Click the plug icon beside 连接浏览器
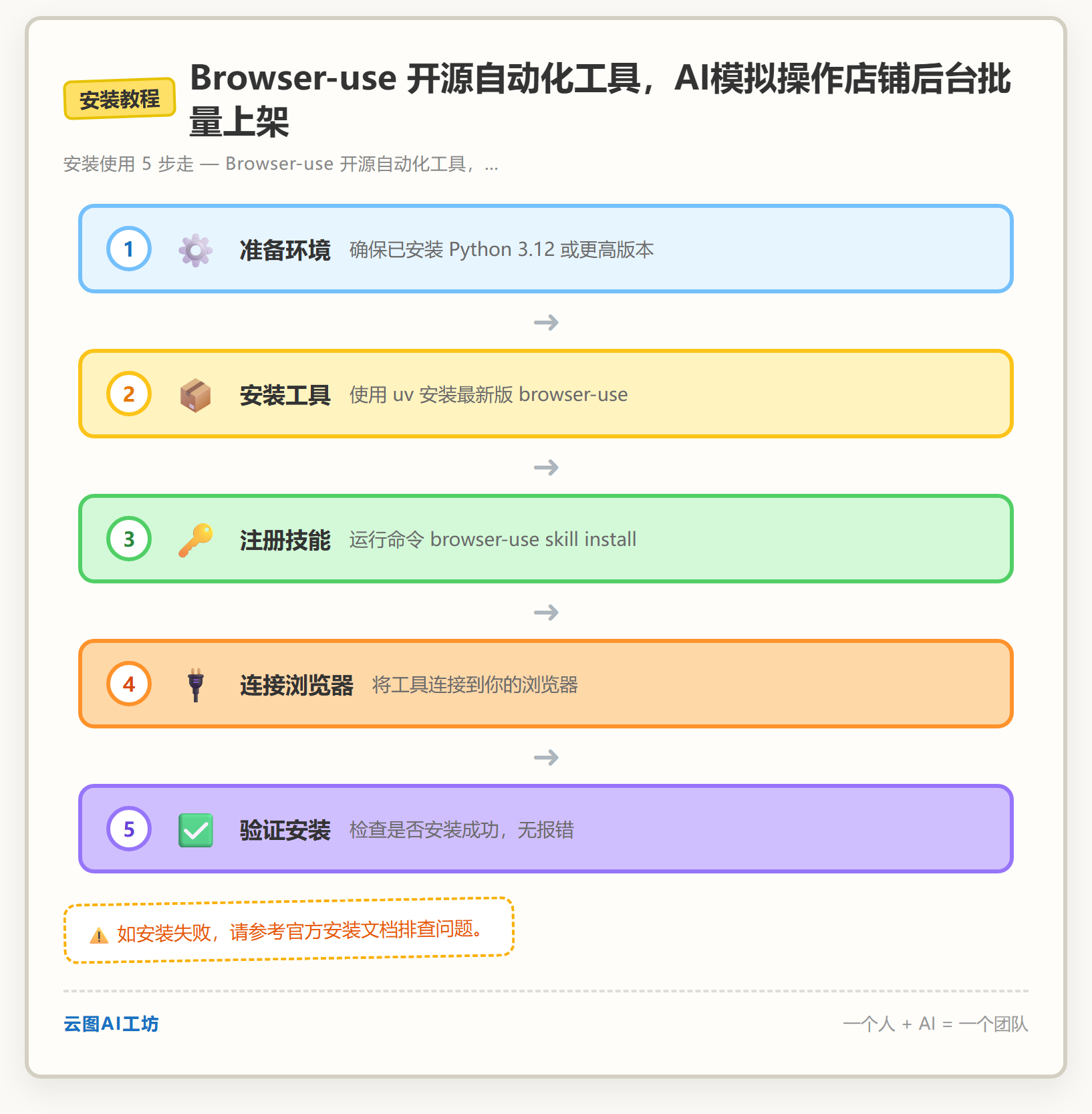This screenshot has width=1092, height=1114. tap(195, 685)
